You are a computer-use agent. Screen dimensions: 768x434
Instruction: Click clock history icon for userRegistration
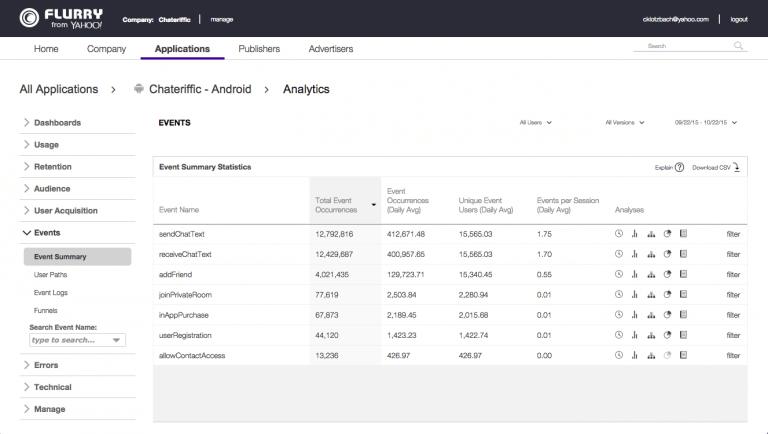pyautogui.click(x=619, y=335)
